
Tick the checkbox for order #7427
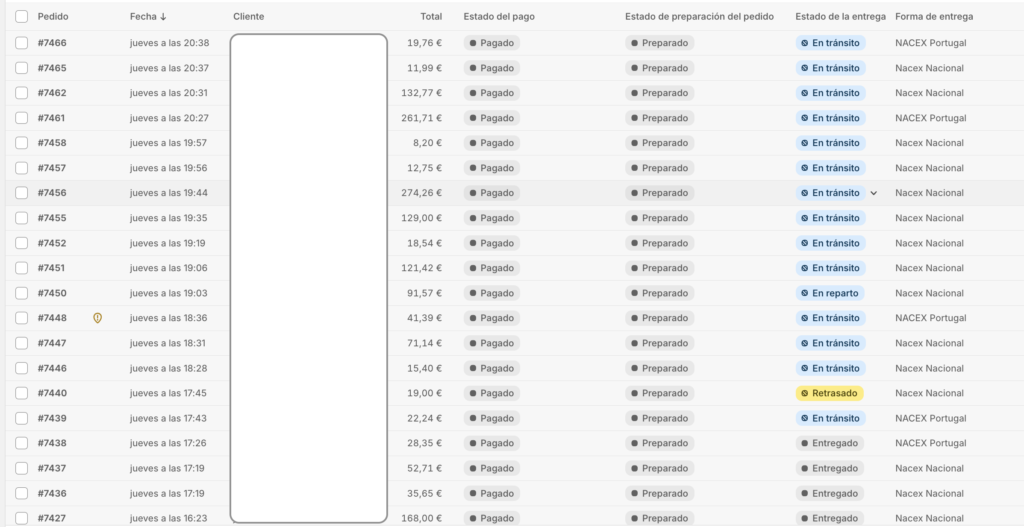[x=22, y=518]
